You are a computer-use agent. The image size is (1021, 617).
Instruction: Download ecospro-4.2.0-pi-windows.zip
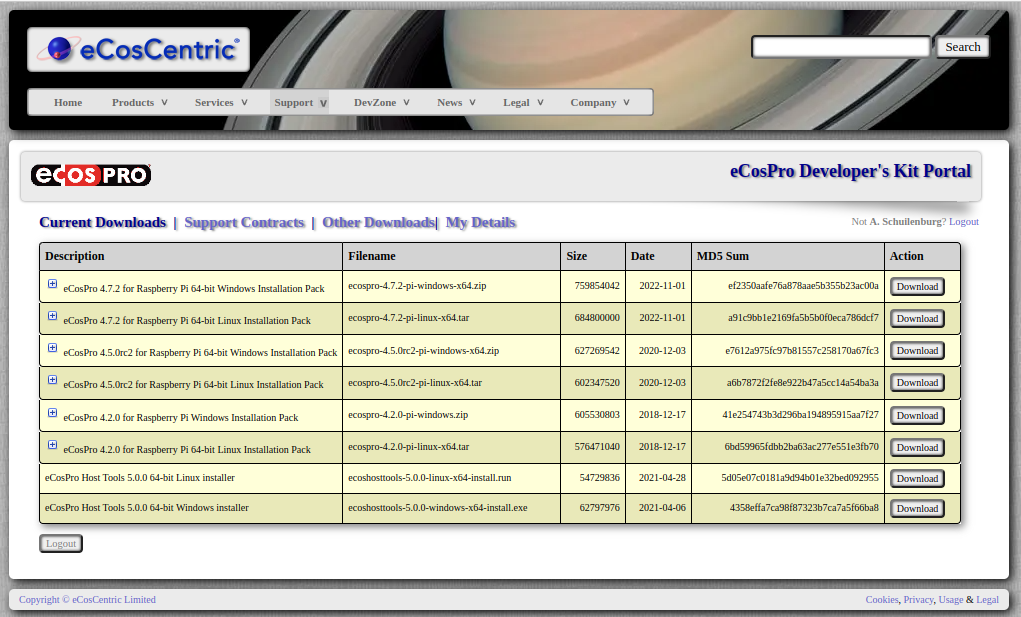tap(917, 415)
